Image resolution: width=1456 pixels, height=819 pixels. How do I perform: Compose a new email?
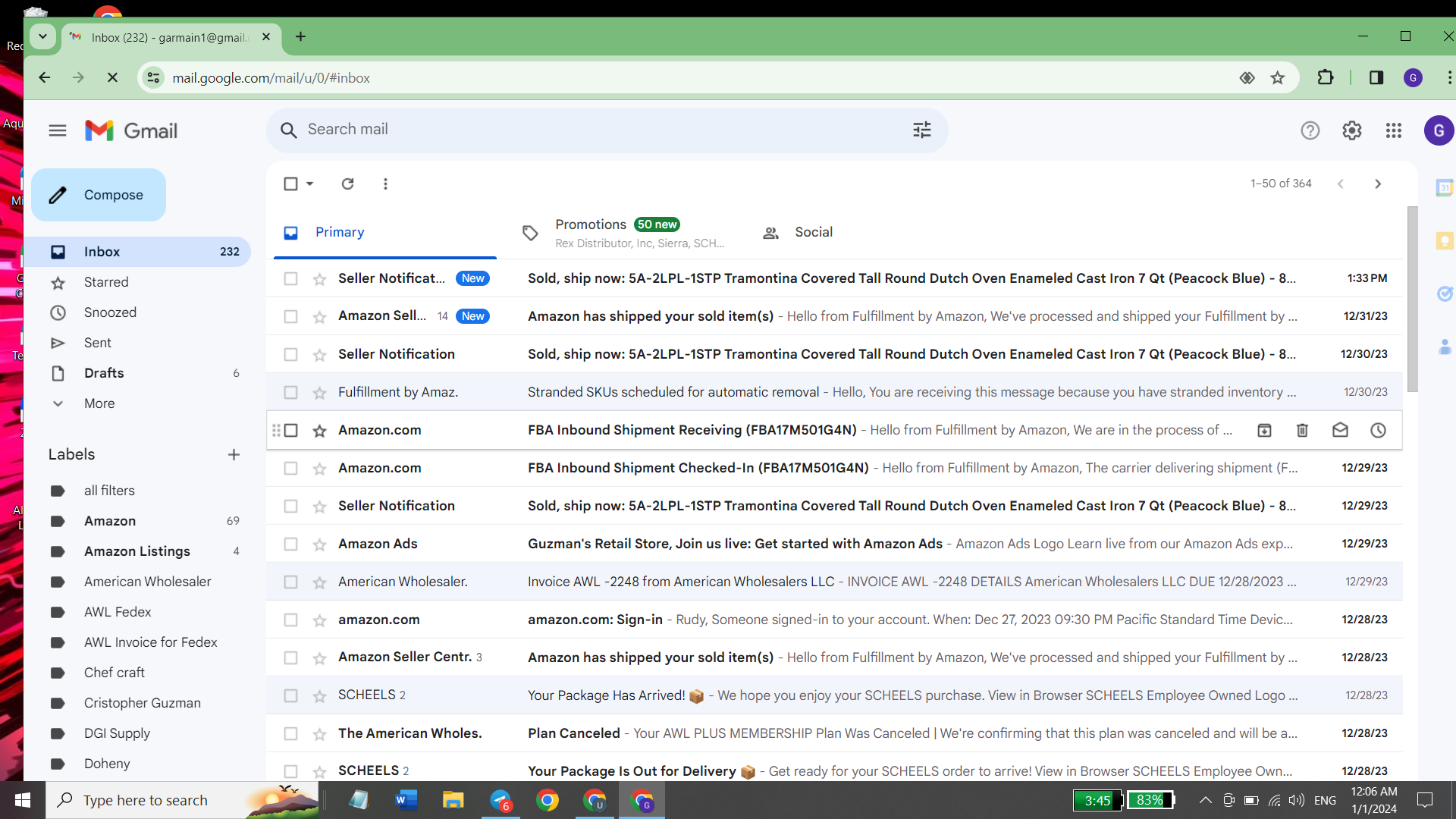99,195
